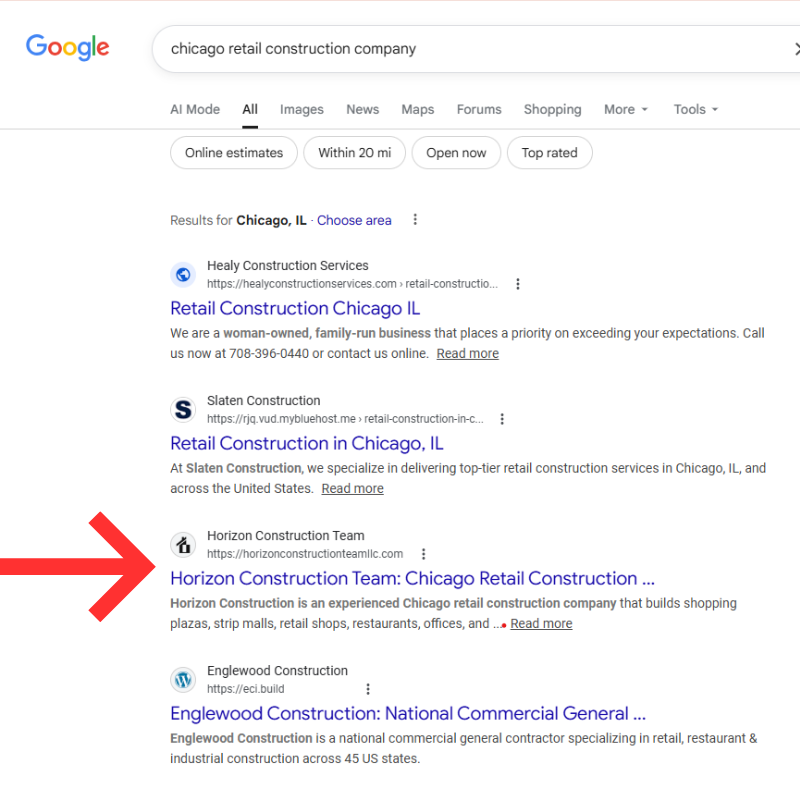
Task: Click the Horizon Construction Team house favicon
Action: pyautogui.click(x=183, y=544)
